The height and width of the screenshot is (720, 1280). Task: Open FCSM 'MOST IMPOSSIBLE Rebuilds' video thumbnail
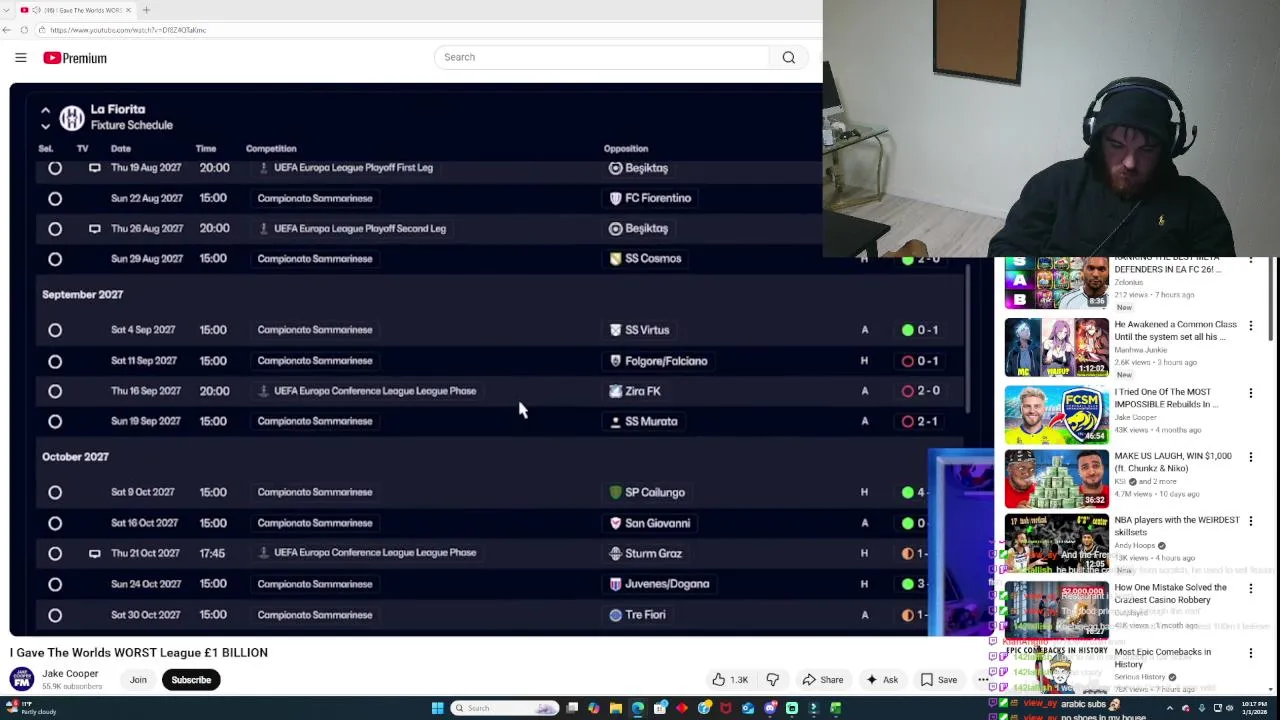tap(1056, 415)
